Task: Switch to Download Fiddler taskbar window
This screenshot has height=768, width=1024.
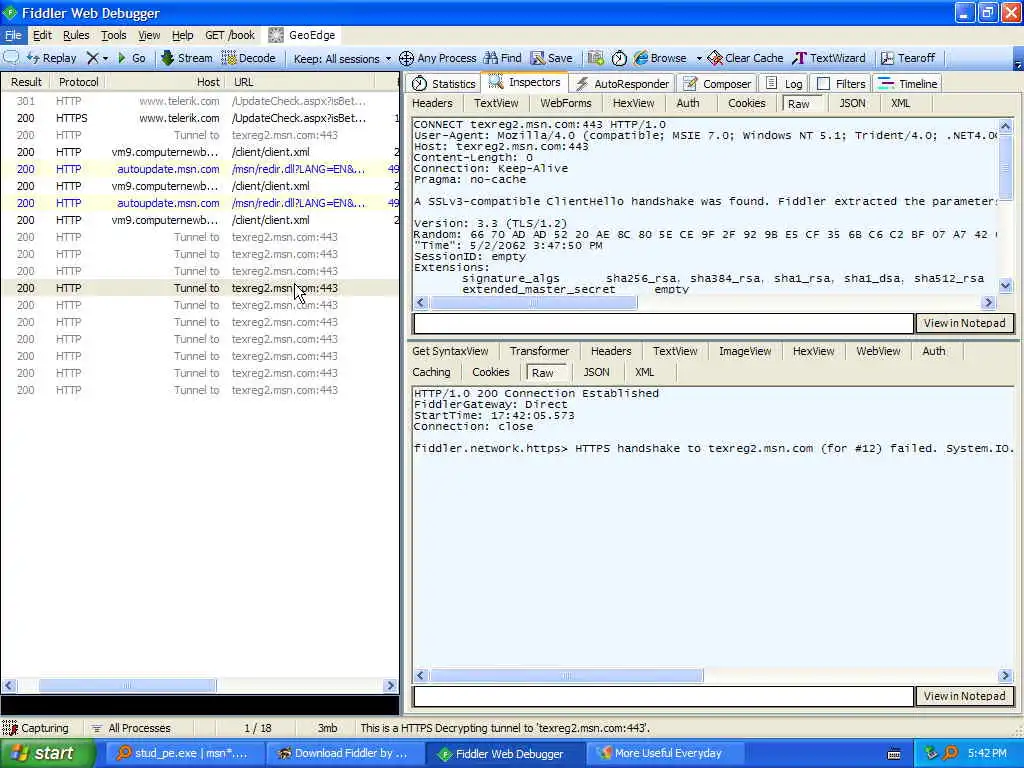Action: click(x=343, y=753)
